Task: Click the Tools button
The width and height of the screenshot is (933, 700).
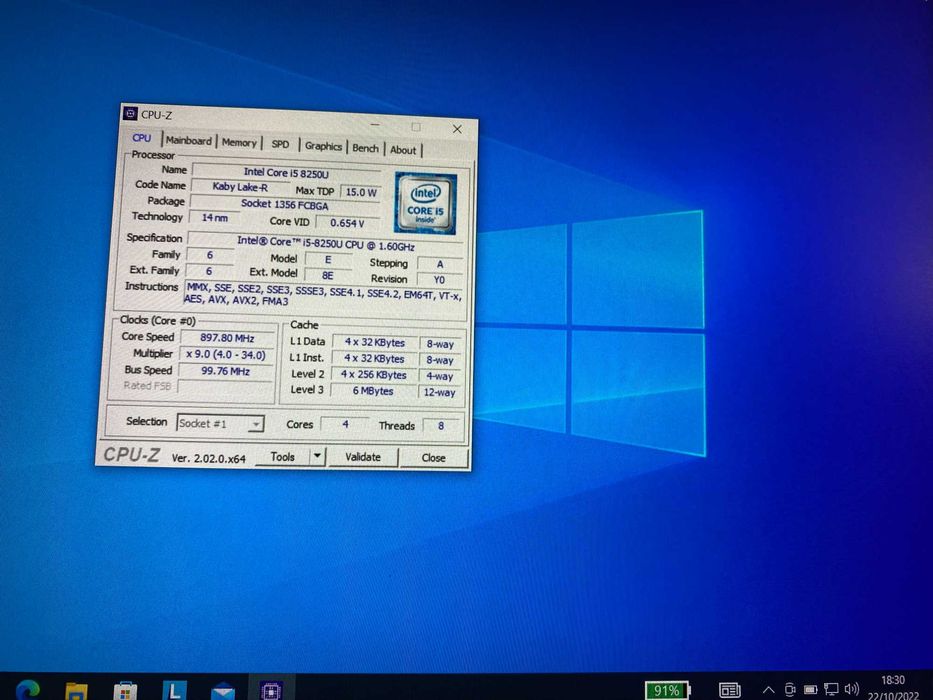Action: point(283,457)
